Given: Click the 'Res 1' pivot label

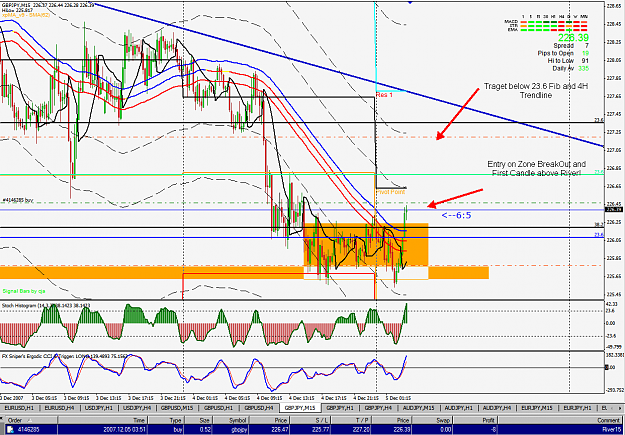Looking at the screenshot, I should 384,95.
